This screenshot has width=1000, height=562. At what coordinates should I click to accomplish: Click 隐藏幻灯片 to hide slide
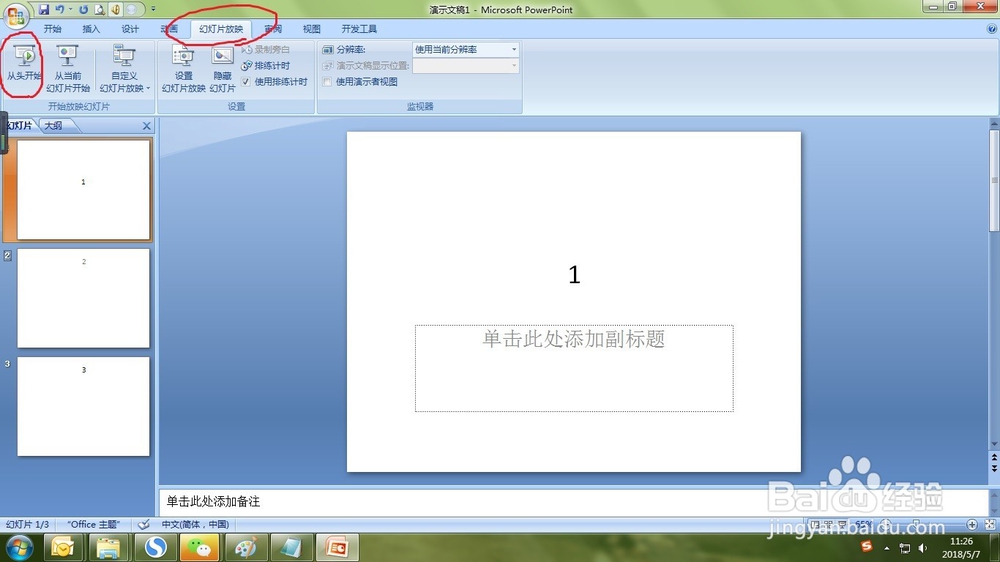click(222, 69)
